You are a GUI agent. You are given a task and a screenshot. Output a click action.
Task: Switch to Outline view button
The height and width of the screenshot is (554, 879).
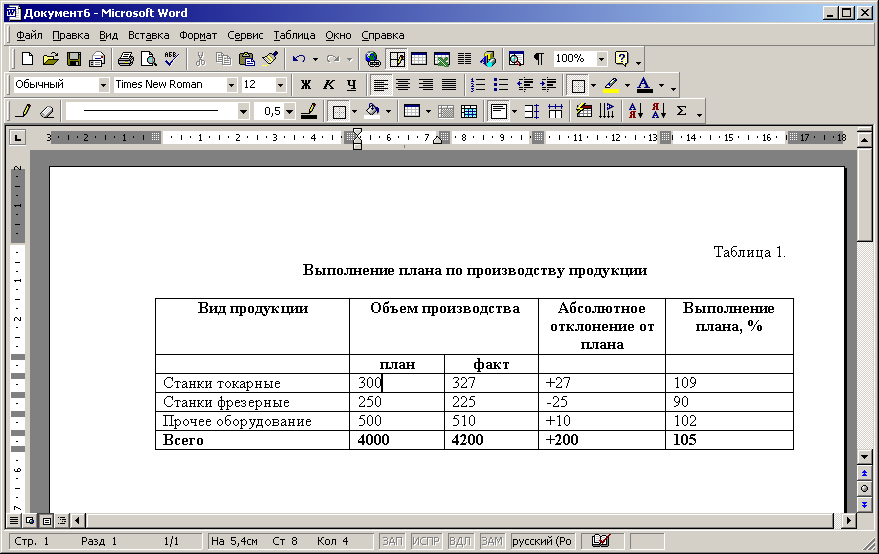click(62, 521)
